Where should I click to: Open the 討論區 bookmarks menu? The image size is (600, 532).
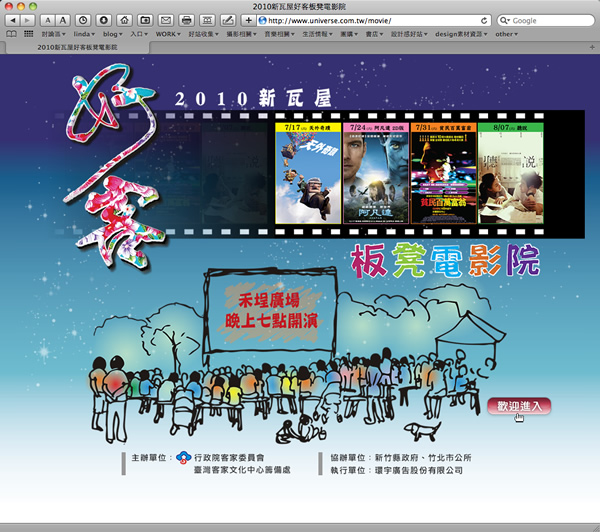click(54, 34)
